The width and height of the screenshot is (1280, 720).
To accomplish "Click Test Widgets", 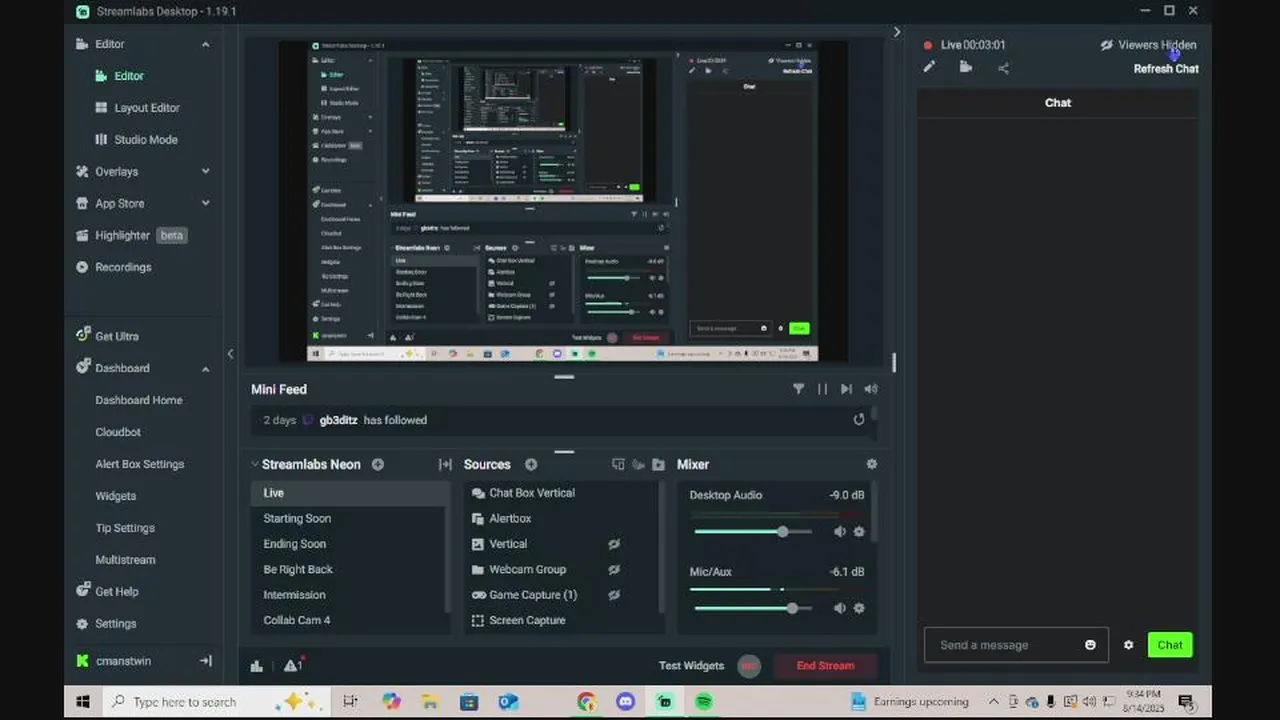I will pos(691,666).
